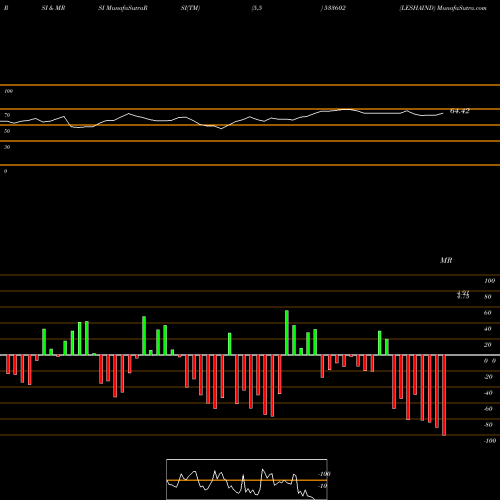Image resolution: width=500 pixels, height=500 pixels.
Task: Click the MR panel title label
Action: [x=446, y=260]
